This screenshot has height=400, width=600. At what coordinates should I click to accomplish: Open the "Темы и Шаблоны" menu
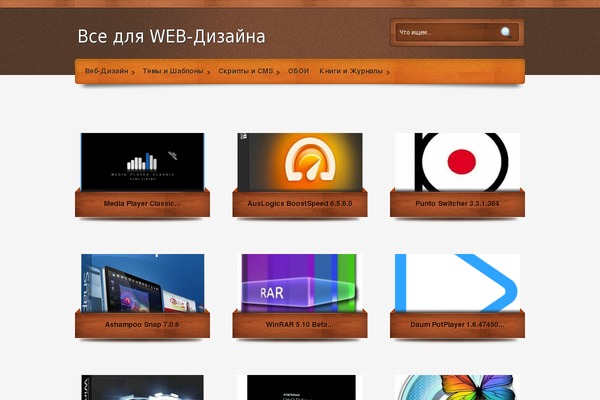(173, 71)
